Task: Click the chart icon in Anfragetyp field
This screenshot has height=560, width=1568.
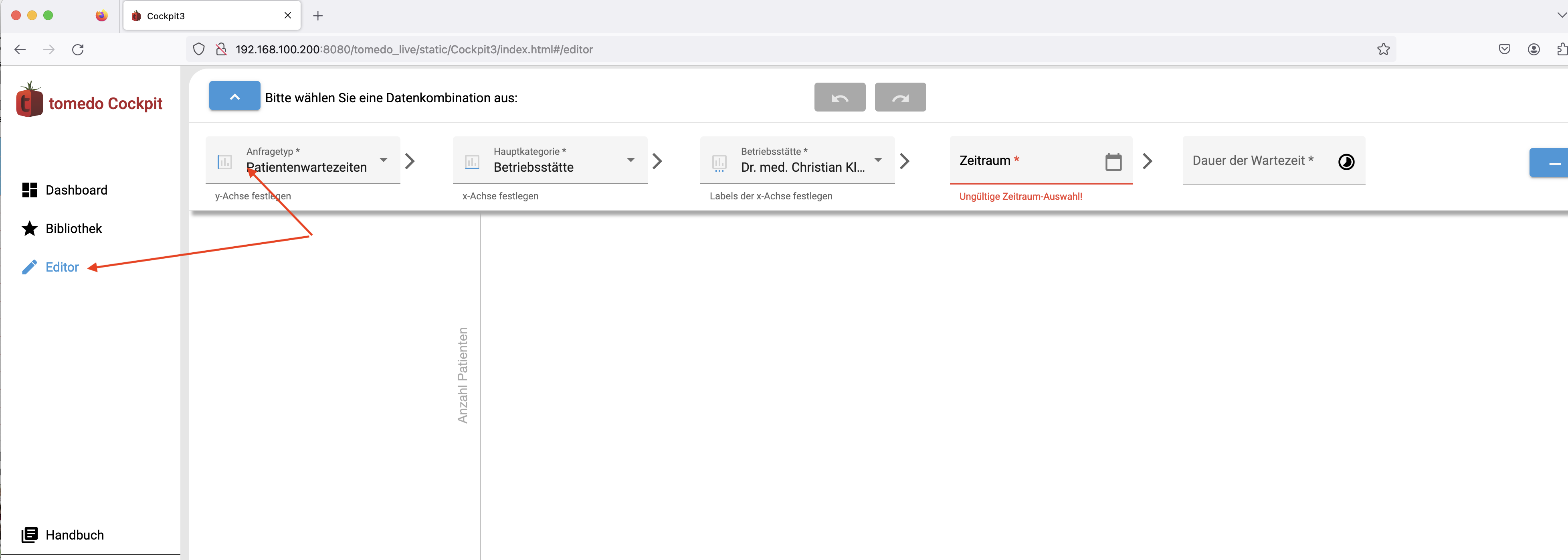Action: pyautogui.click(x=224, y=162)
